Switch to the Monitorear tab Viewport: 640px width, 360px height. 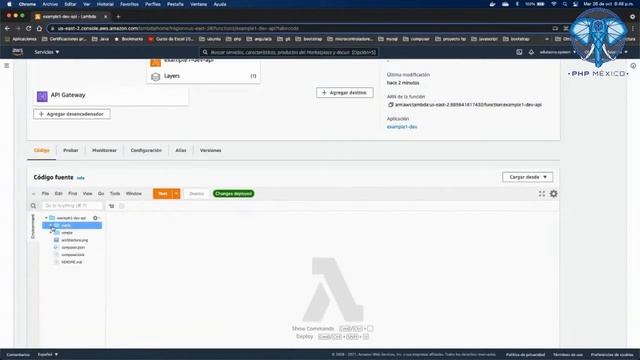click(104, 150)
